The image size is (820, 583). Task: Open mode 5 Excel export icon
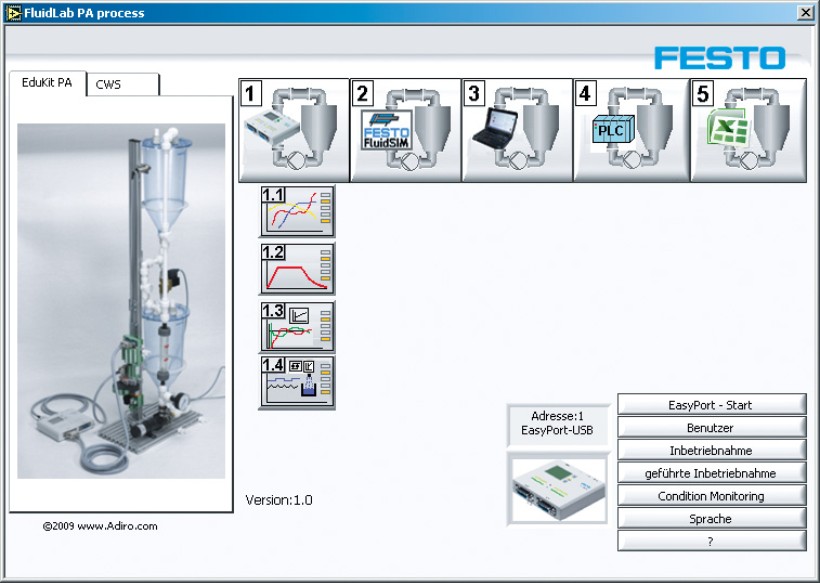tap(748, 130)
